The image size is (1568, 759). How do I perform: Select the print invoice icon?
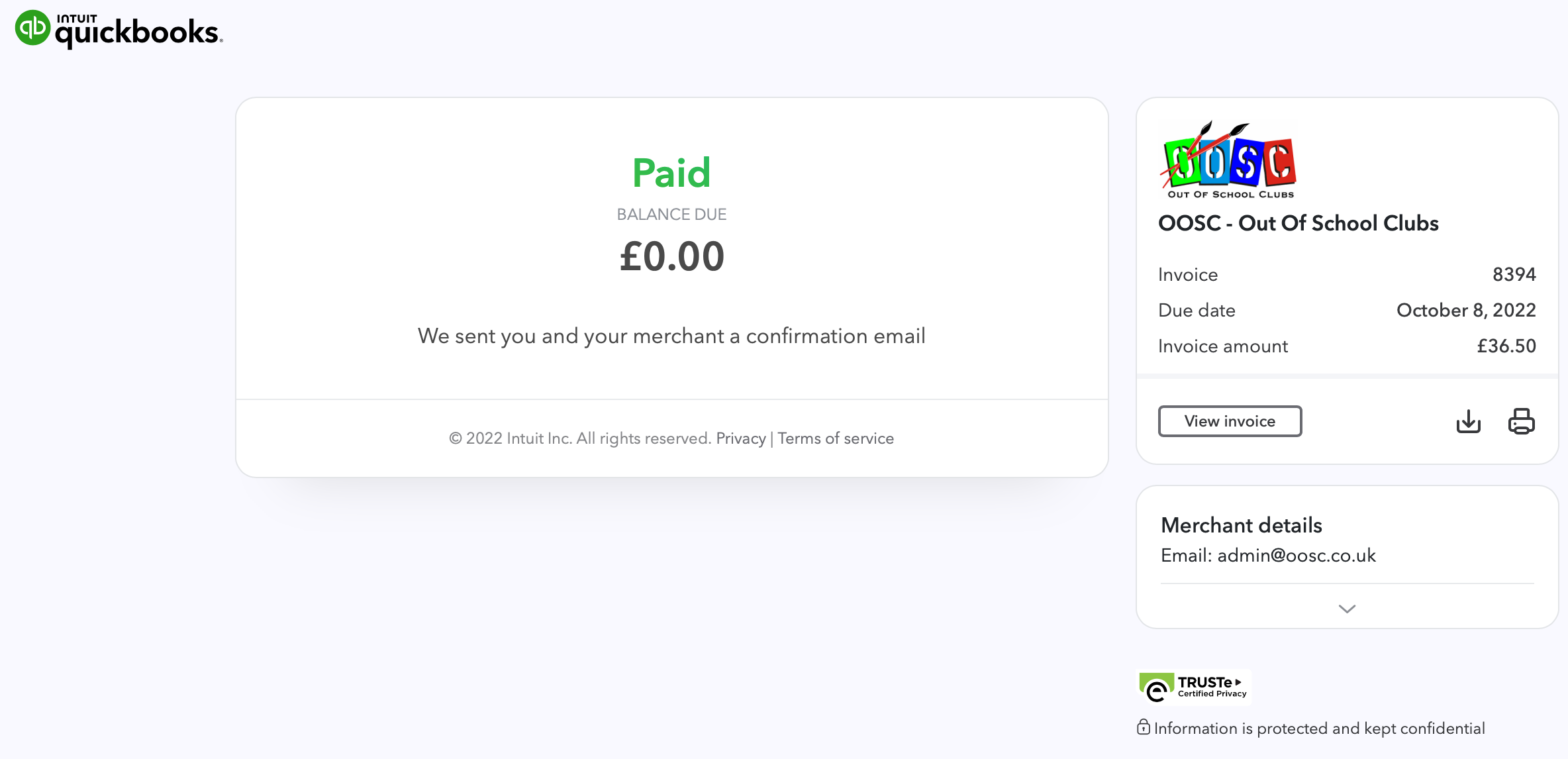1521,421
